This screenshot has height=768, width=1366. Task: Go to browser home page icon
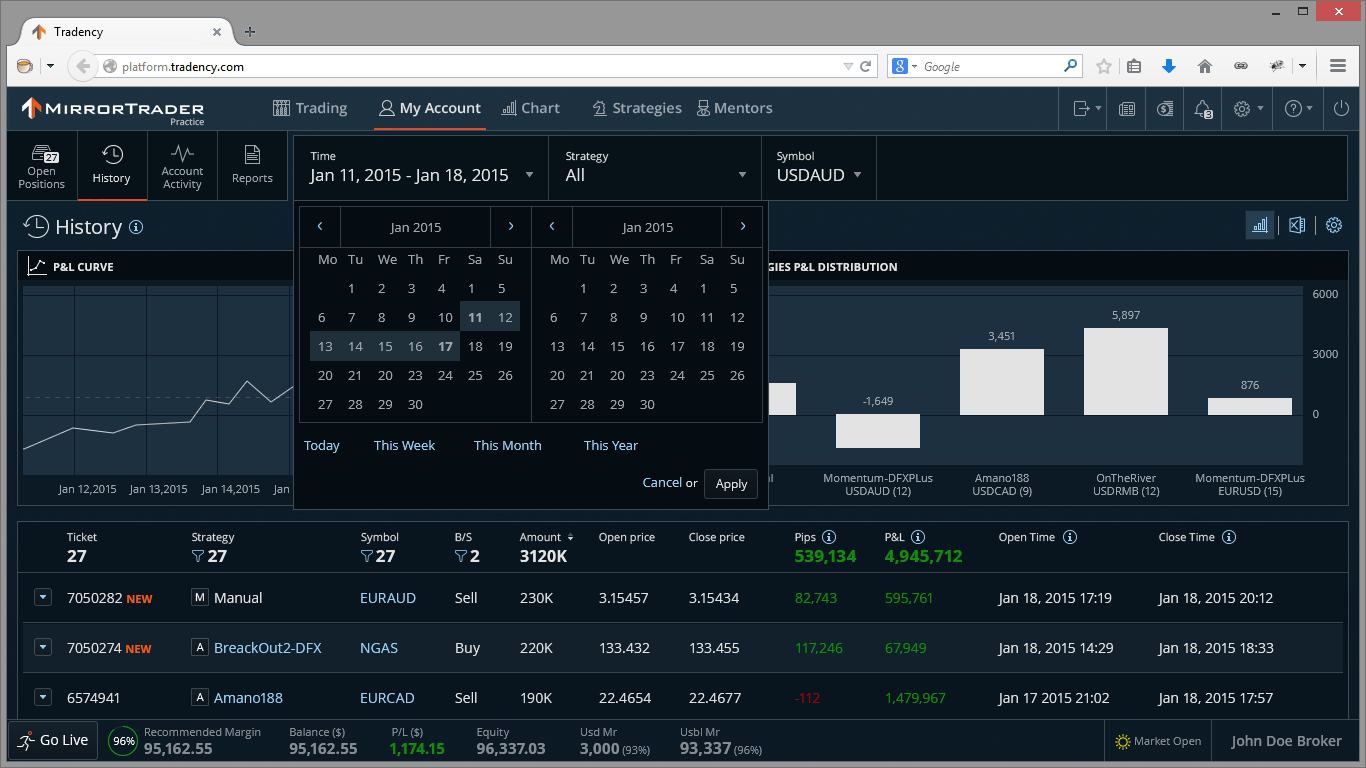pyautogui.click(x=1205, y=66)
